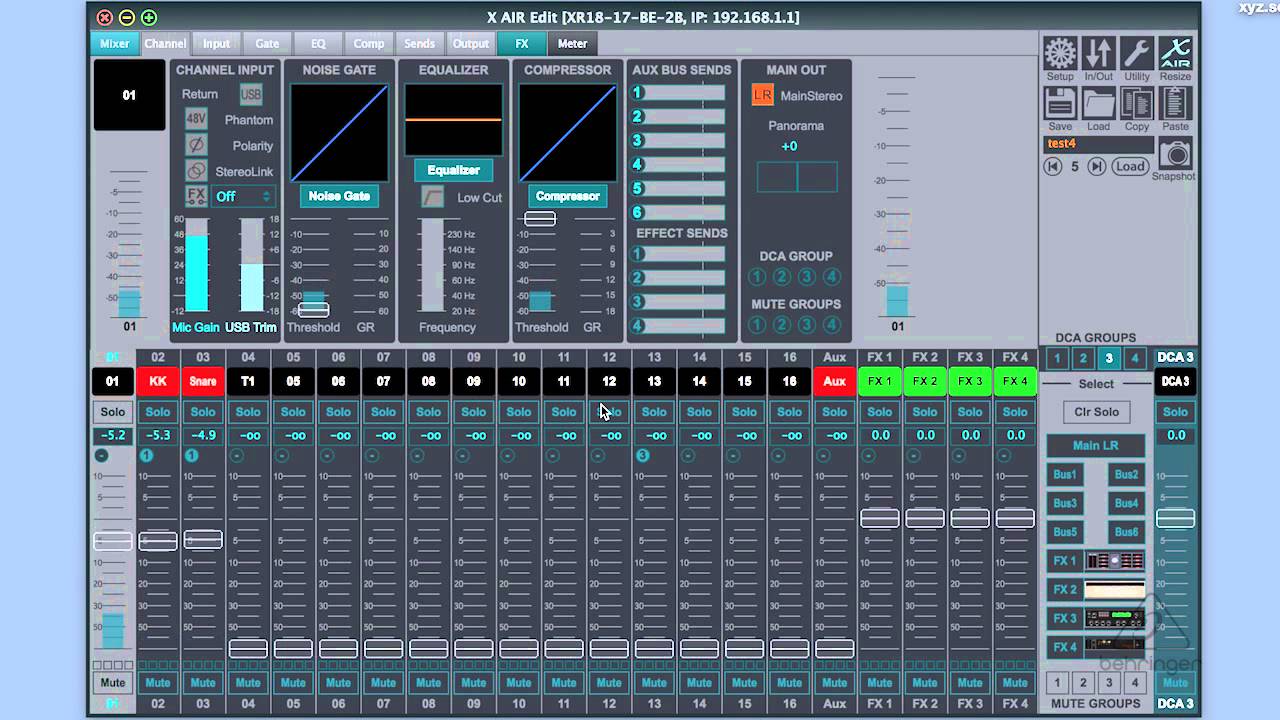This screenshot has width=1280, height=720.
Task: Select the Bus1 button
Action: click(1065, 475)
